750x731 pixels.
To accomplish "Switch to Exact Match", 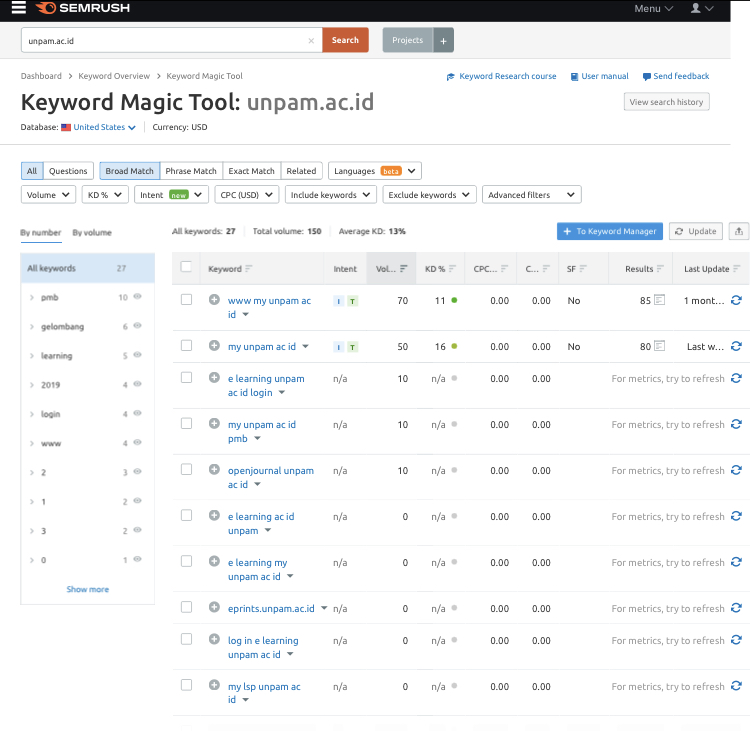I will [x=251, y=171].
